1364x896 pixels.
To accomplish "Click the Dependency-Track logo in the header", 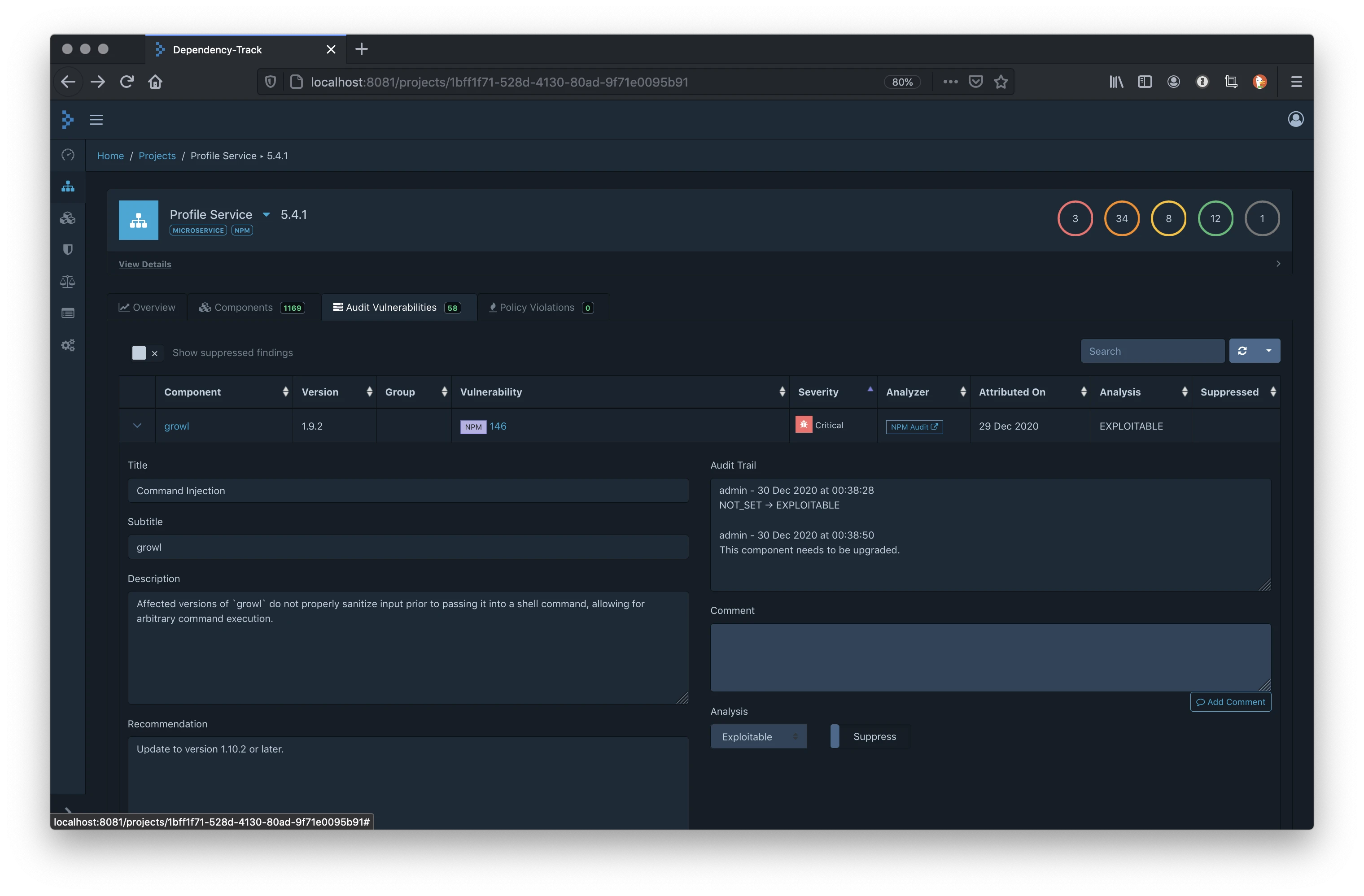I will (x=67, y=119).
